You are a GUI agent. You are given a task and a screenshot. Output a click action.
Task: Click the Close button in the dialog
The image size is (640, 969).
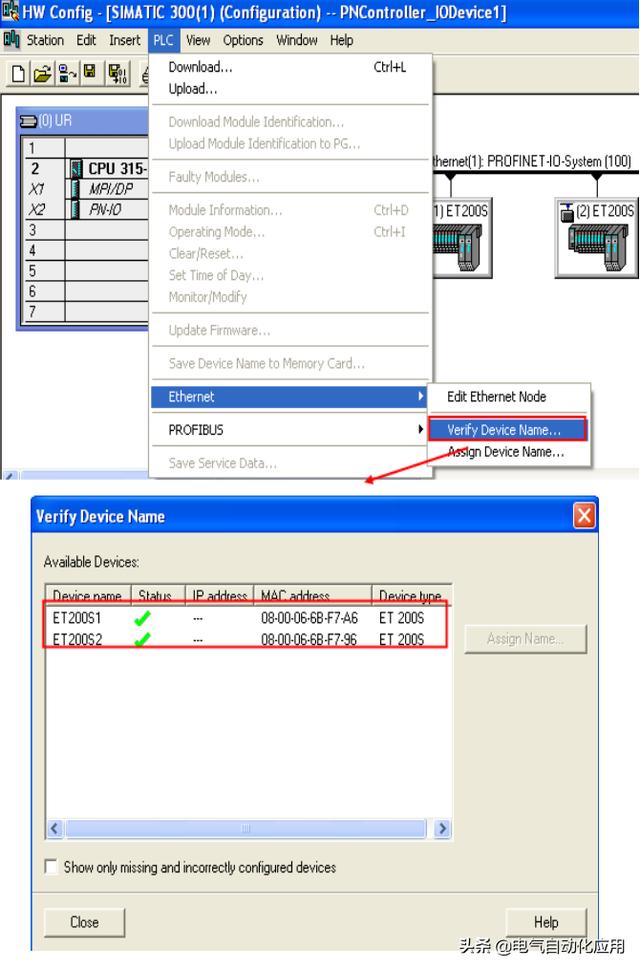(x=85, y=922)
